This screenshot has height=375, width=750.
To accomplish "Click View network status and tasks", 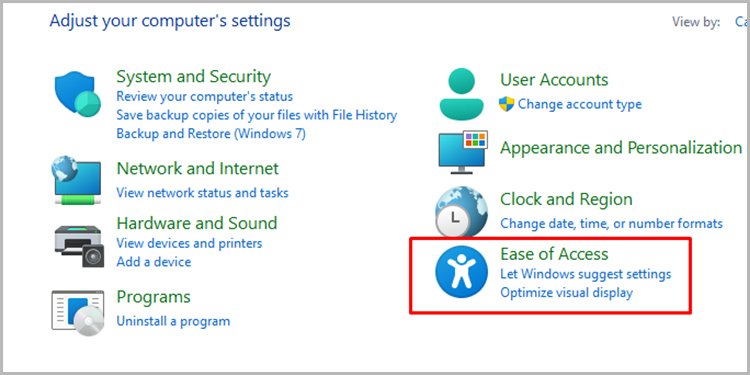I will point(202,193).
